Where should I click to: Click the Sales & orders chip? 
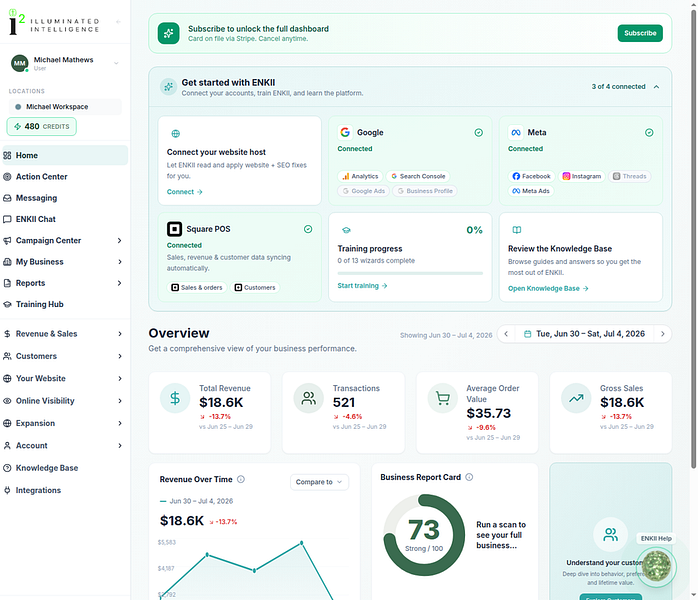click(197, 288)
